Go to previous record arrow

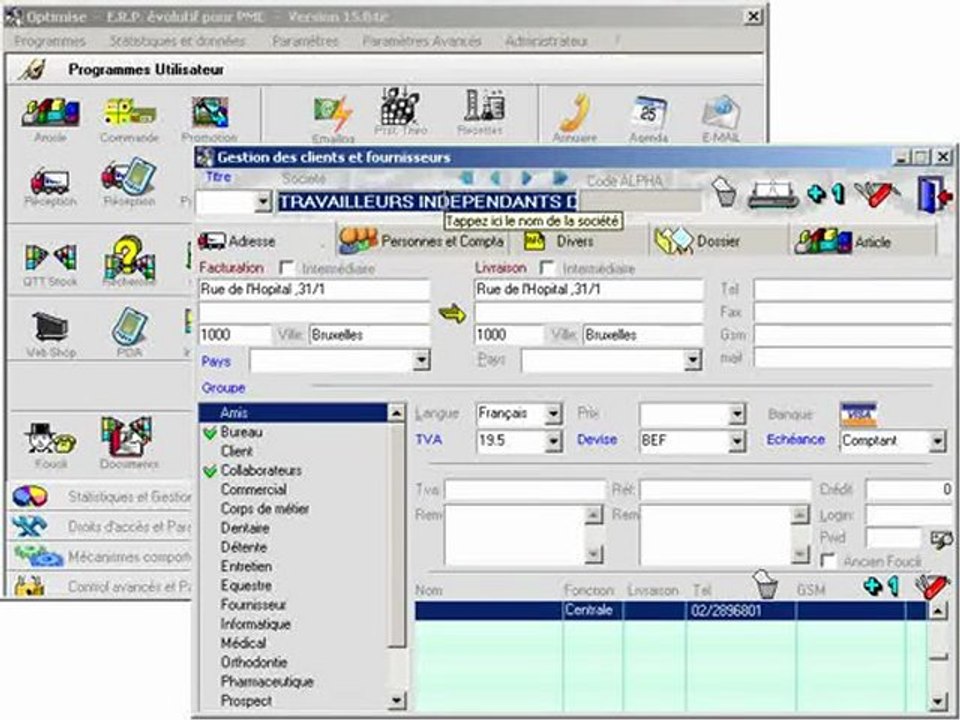point(496,179)
